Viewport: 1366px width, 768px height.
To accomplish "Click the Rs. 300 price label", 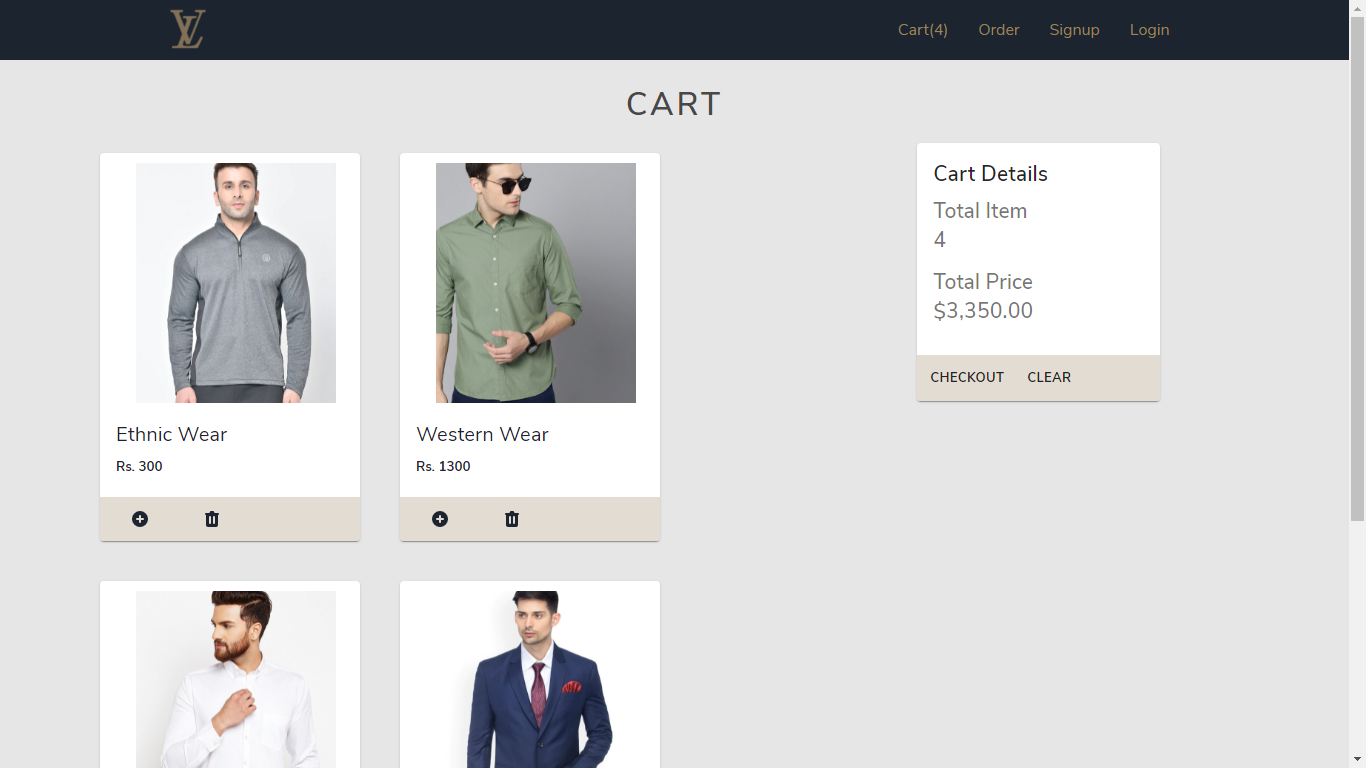I will coord(139,466).
